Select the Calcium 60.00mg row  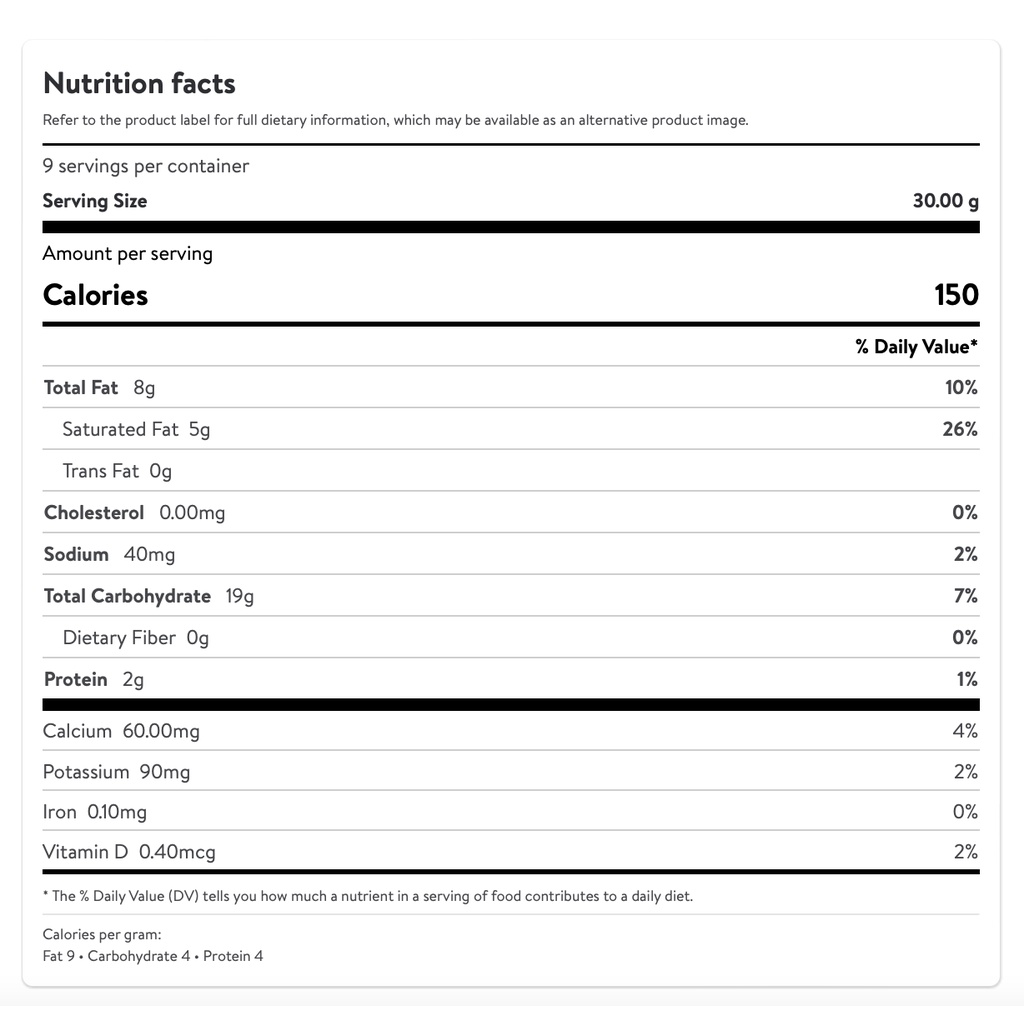pyautogui.click(x=121, y=731)
